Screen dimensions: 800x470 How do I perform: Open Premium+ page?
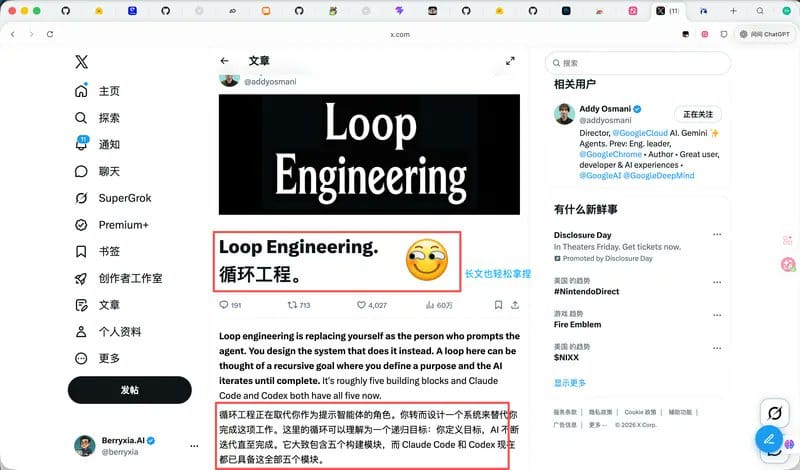click(112, 225)
